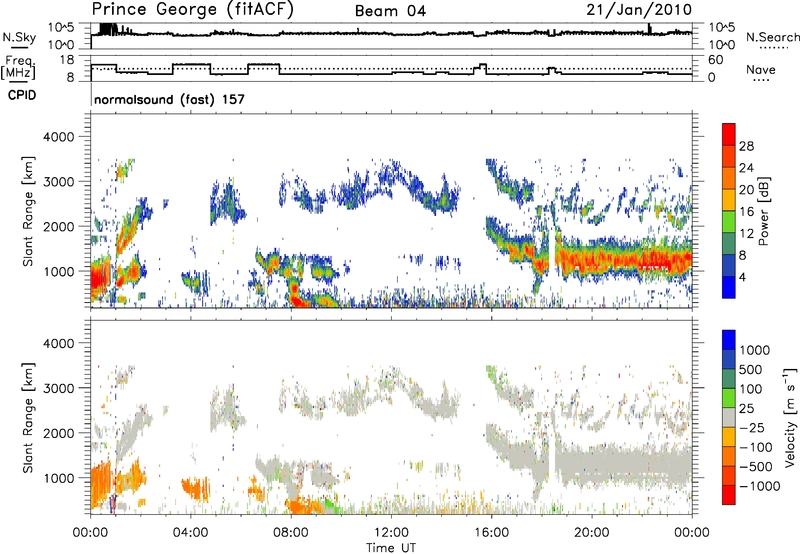Click the '20:00' time axis label

click(x=591, y=532)
